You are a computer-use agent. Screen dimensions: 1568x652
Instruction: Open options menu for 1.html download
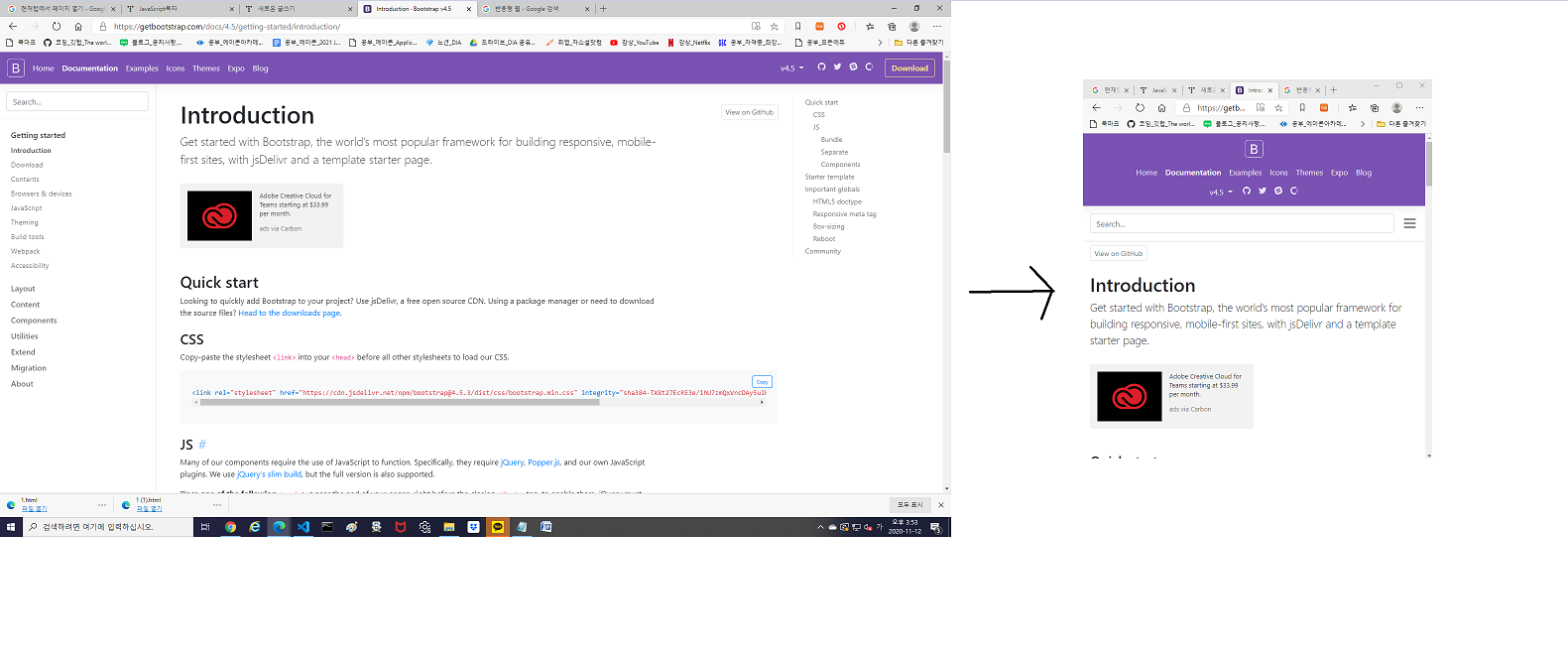pyautogui.click(x=102, y=505)
